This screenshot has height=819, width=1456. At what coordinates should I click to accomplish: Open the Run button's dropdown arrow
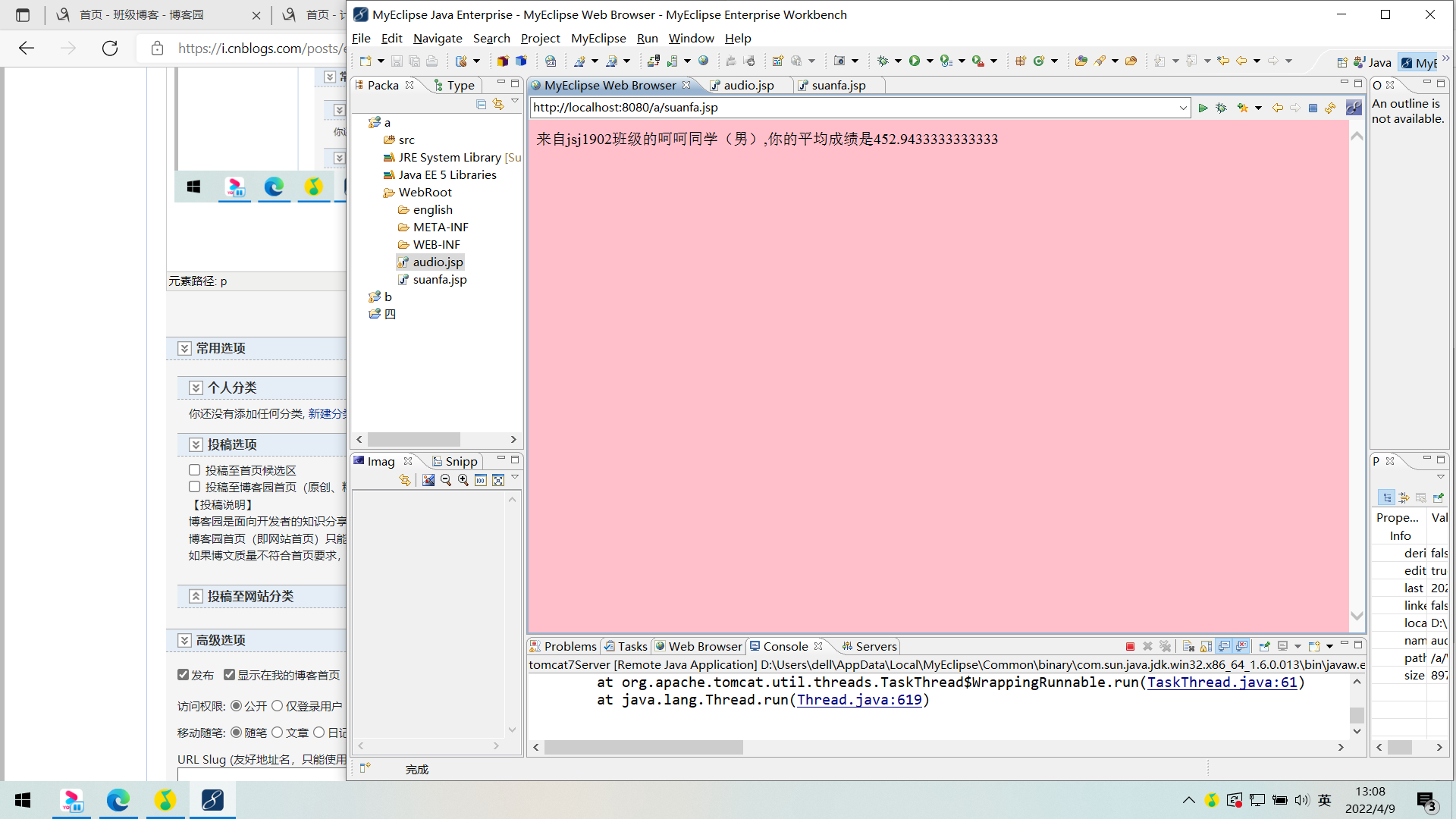coord(930,61)
